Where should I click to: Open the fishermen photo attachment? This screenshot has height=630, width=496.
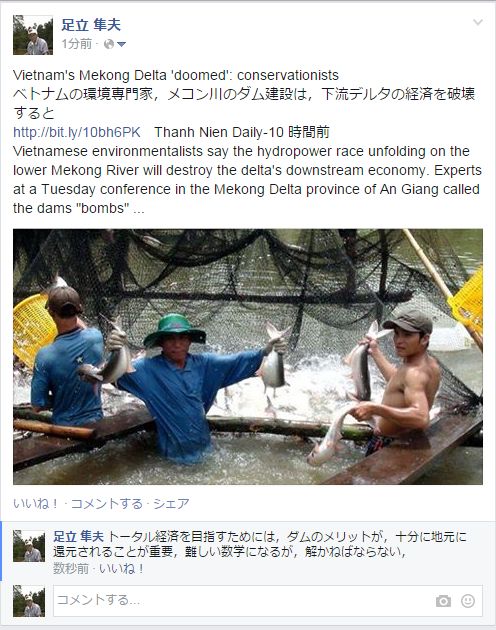pyautogui.click(x=248, y=356)
